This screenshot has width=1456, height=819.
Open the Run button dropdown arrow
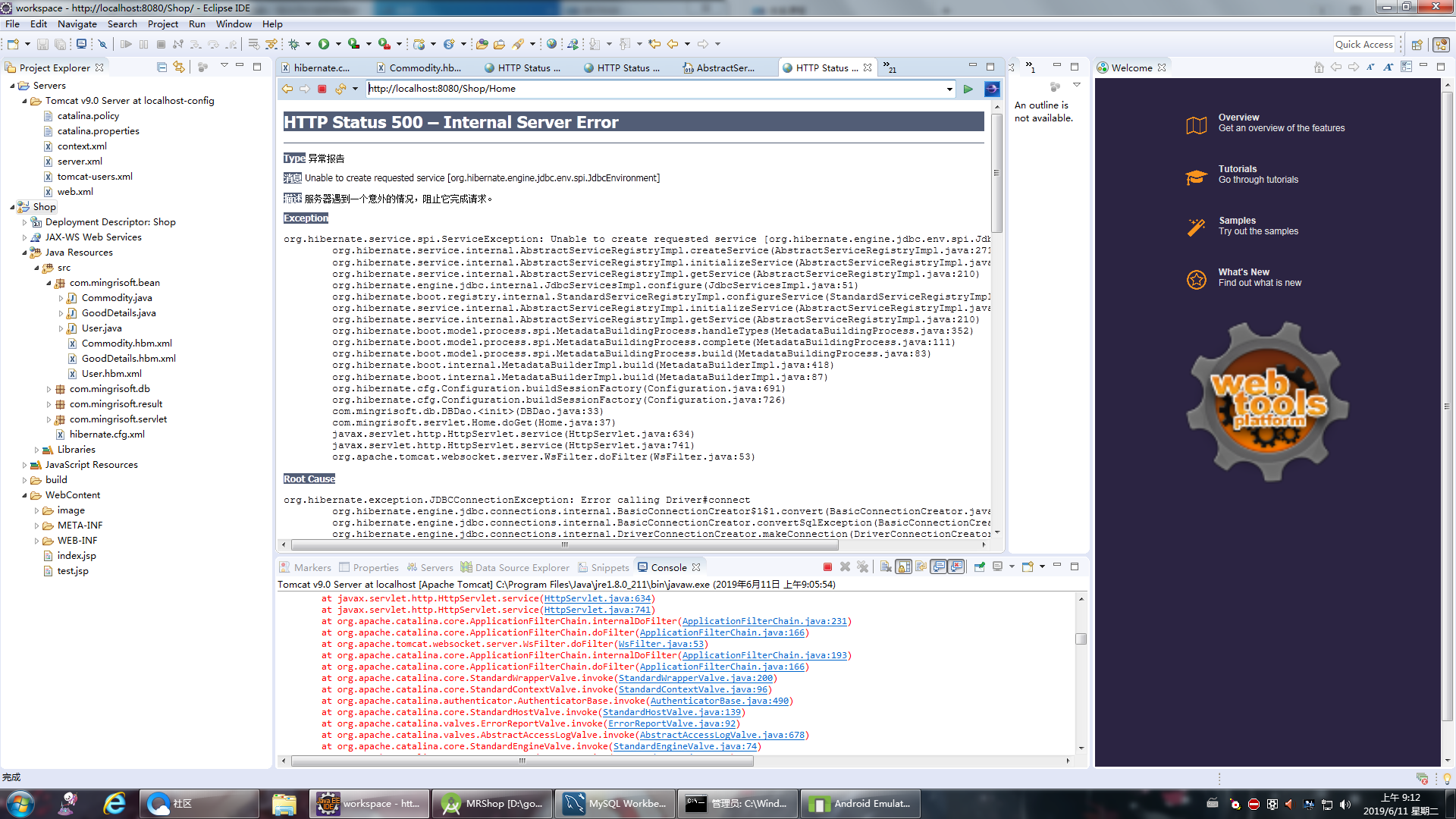coord(338,45)
